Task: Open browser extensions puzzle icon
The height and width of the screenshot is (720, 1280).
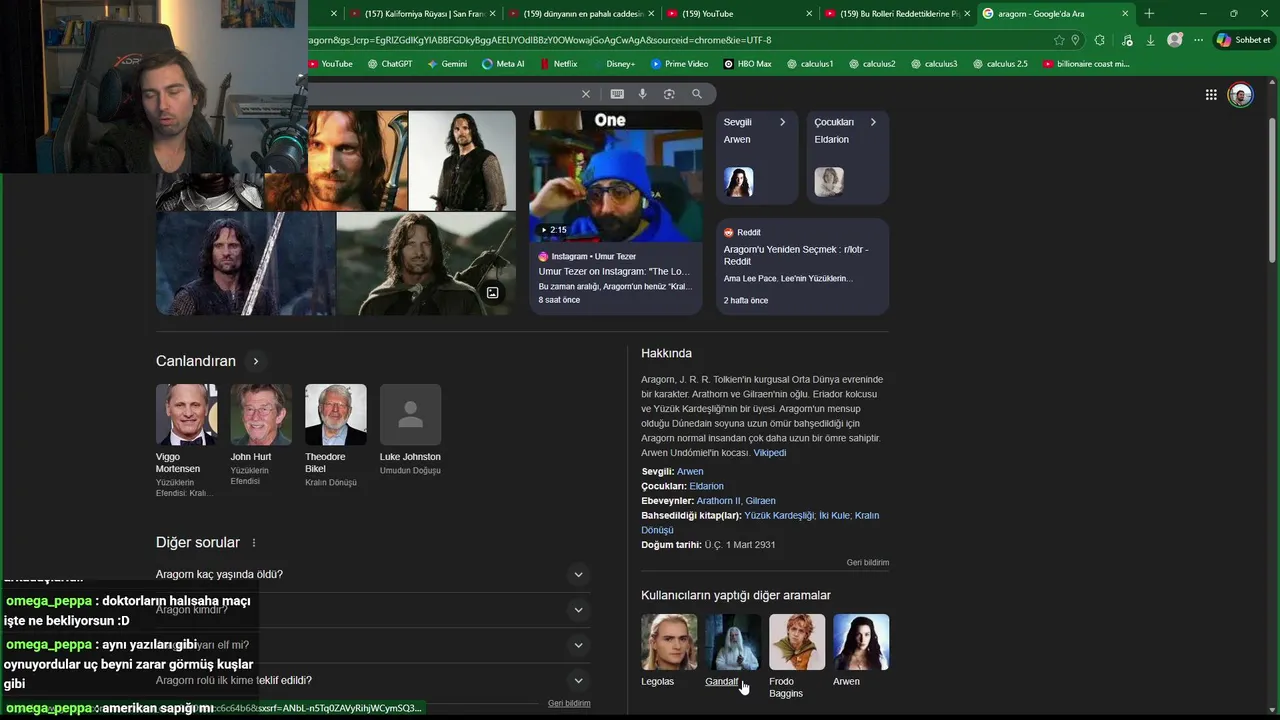Action: pos(1100,40)
